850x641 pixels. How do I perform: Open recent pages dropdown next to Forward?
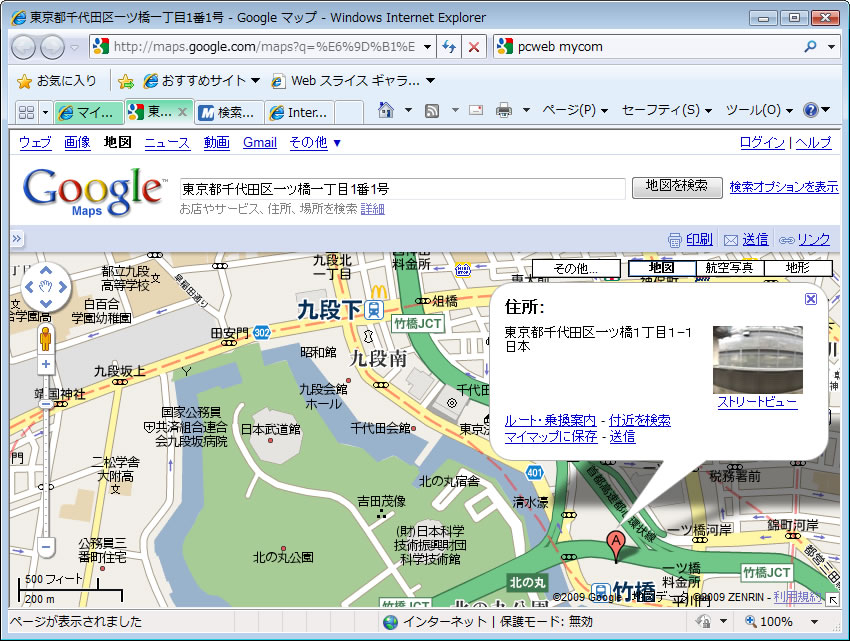tap(75, 48)
